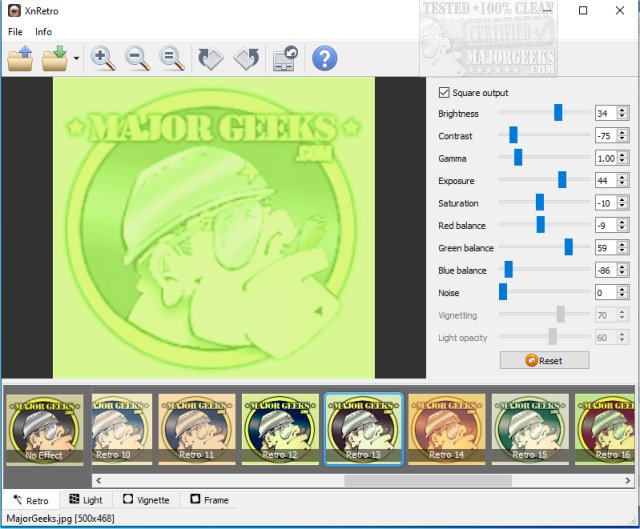Click the Green balance value field showing 59
The height and width of the screenshot is (529, 640).
click(x=606, y=248)
